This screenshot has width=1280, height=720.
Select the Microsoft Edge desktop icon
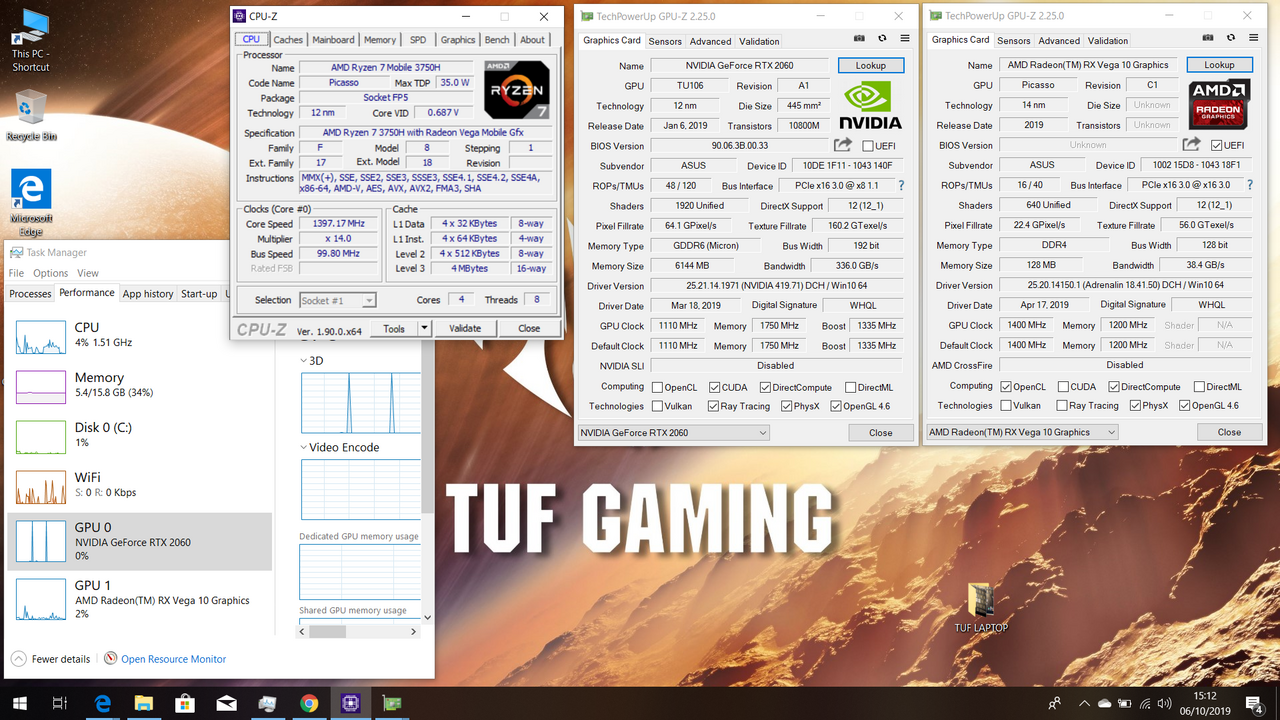tap(31, 203)
